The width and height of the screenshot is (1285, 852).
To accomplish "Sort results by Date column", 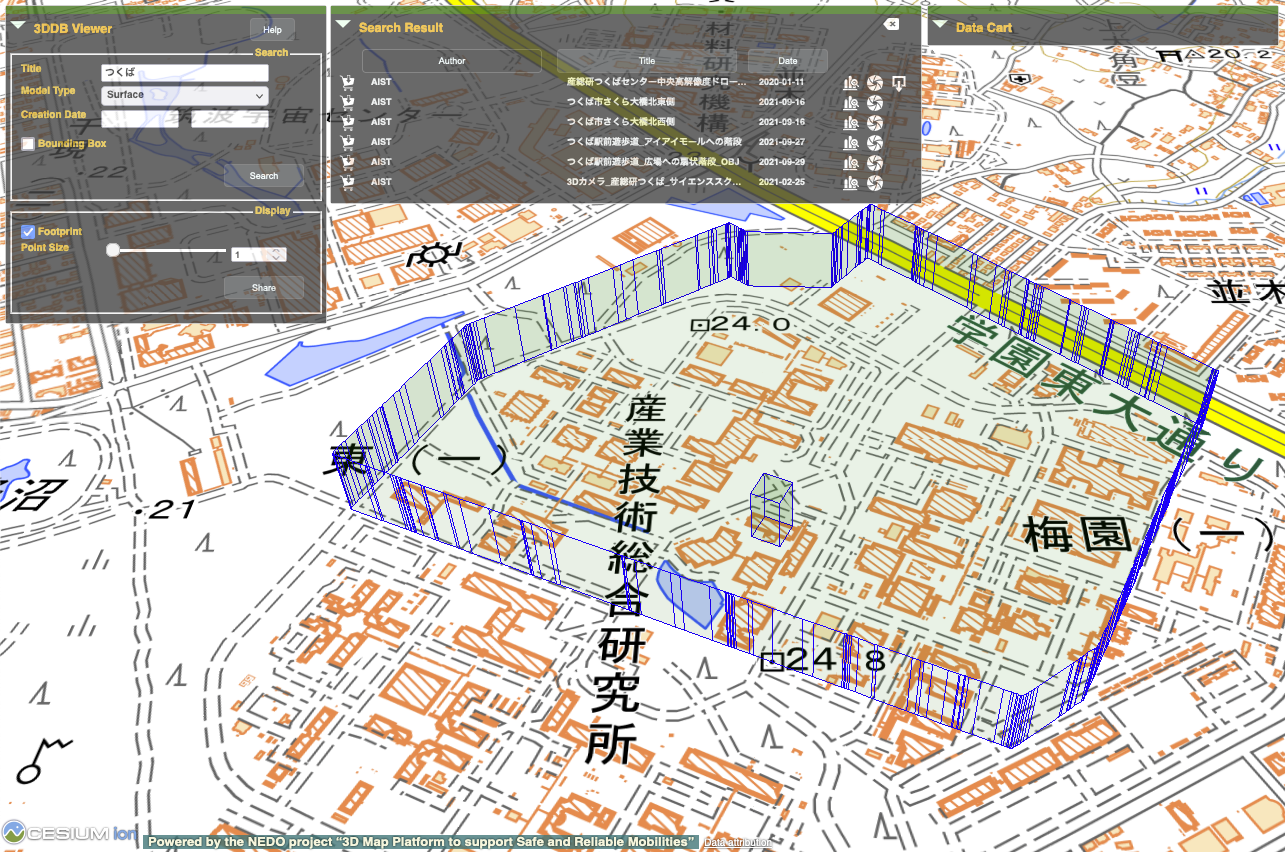I will pyautogui.click(x=788, y=61).
